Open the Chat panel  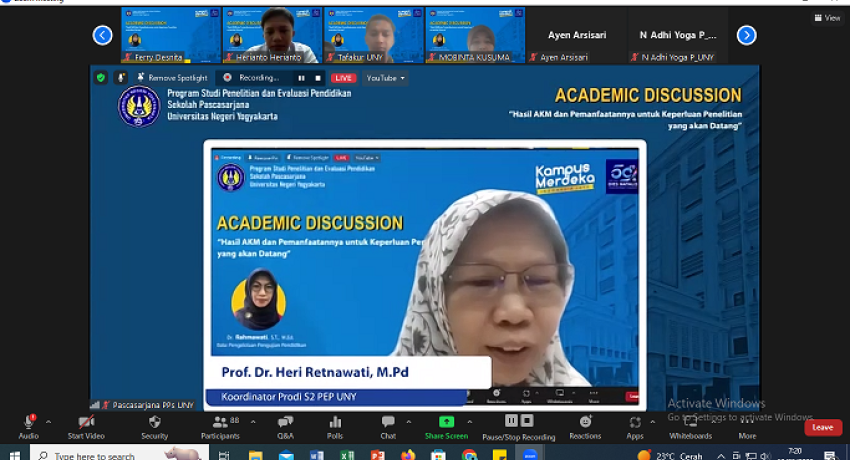pyautogui.click(x=388, y=426)
